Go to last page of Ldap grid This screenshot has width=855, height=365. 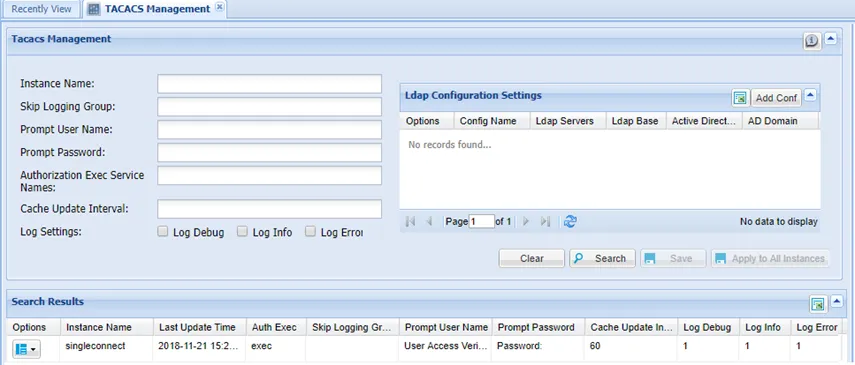545,222
